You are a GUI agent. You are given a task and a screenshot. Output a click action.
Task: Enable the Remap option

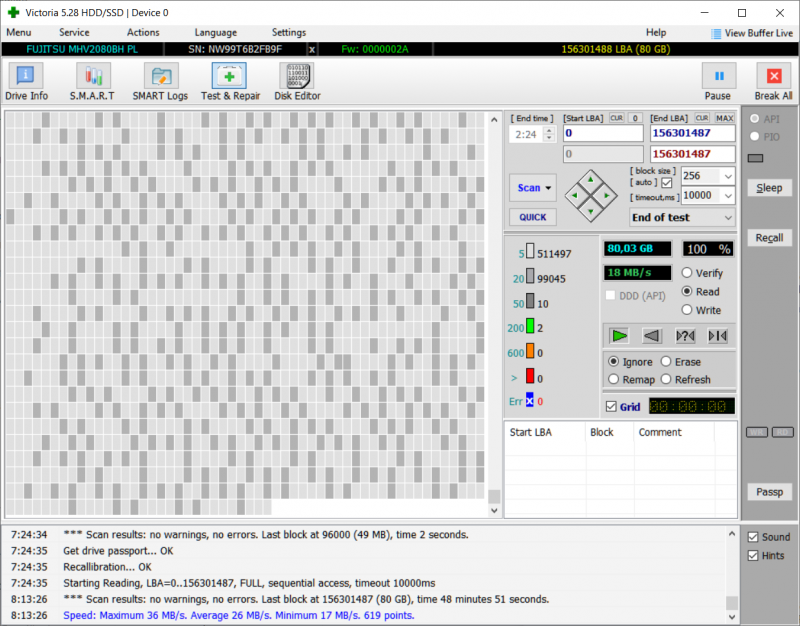click(614, 380)
